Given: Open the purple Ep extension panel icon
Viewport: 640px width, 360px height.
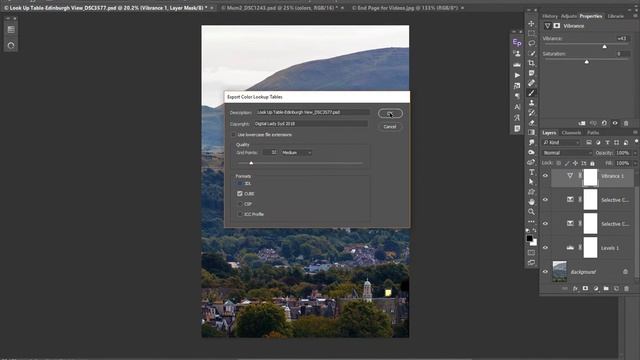Looking at the screenshot, I should pyautogui.click(x=517, y=42).
